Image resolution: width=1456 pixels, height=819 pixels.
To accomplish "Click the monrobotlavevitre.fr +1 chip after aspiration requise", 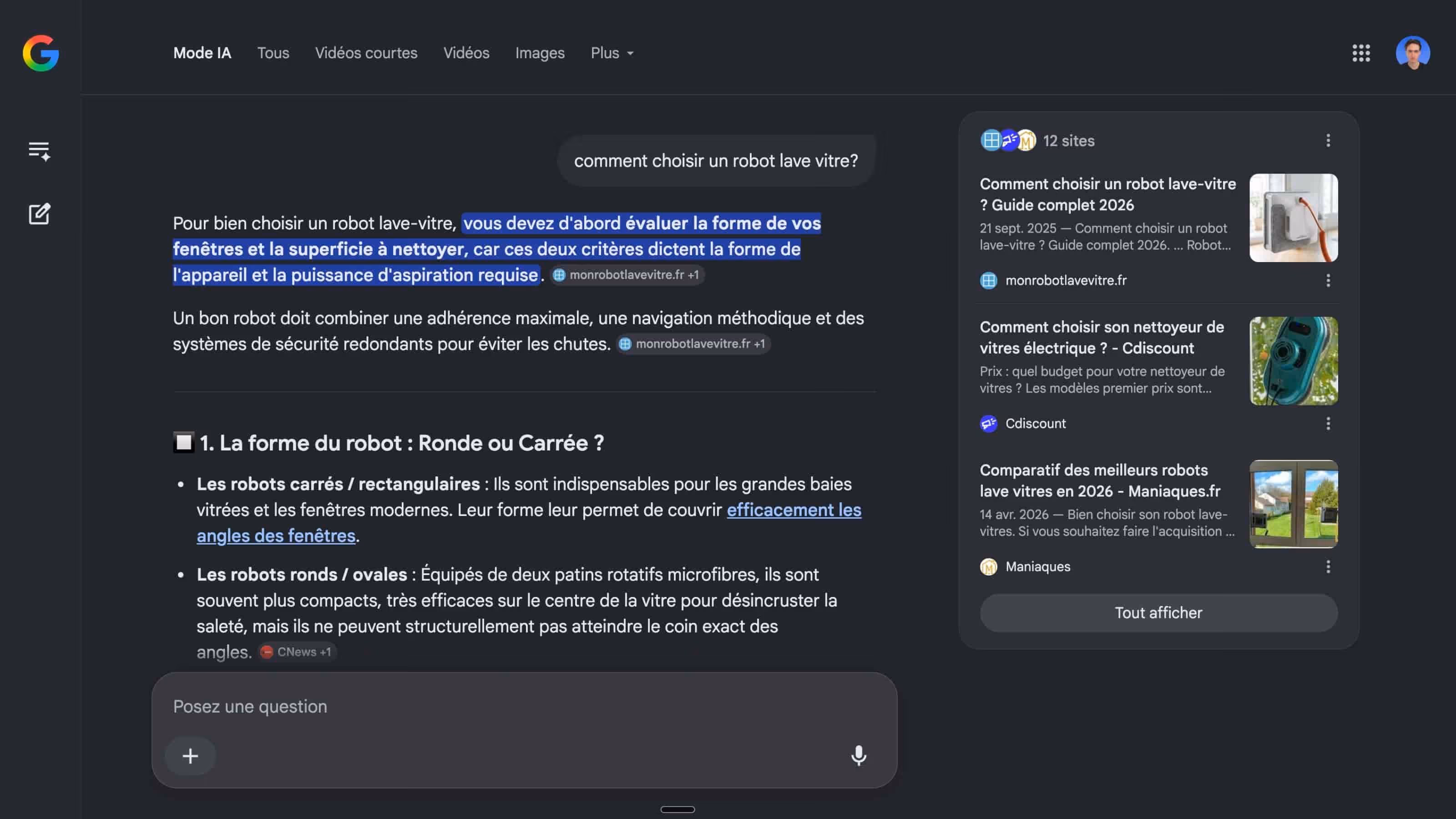I will pos(627,275).
